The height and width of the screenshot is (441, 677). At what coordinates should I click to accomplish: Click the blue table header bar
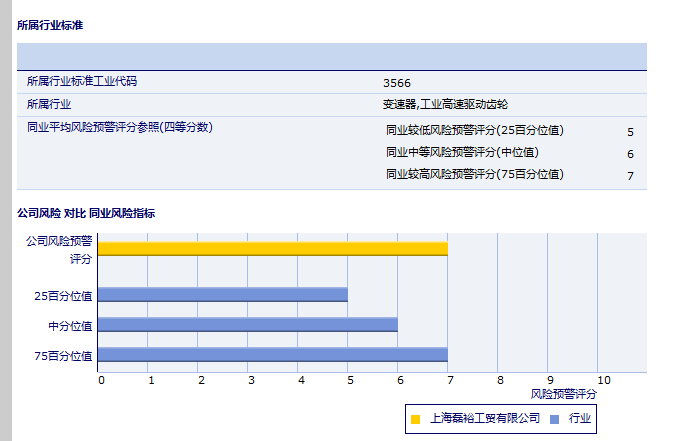331,56
